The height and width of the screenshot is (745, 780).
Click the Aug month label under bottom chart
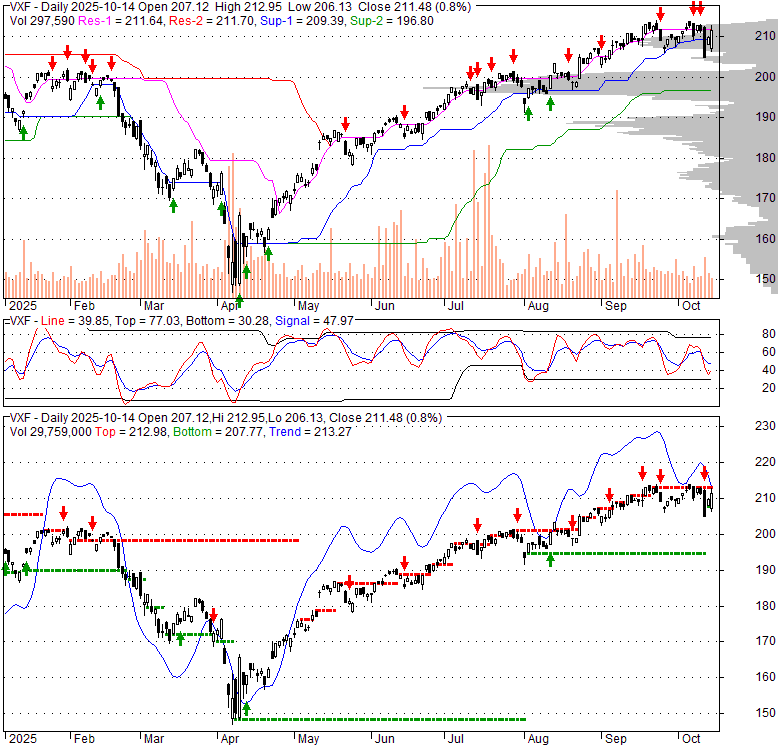pyautogui.click(x=538, y=739)
